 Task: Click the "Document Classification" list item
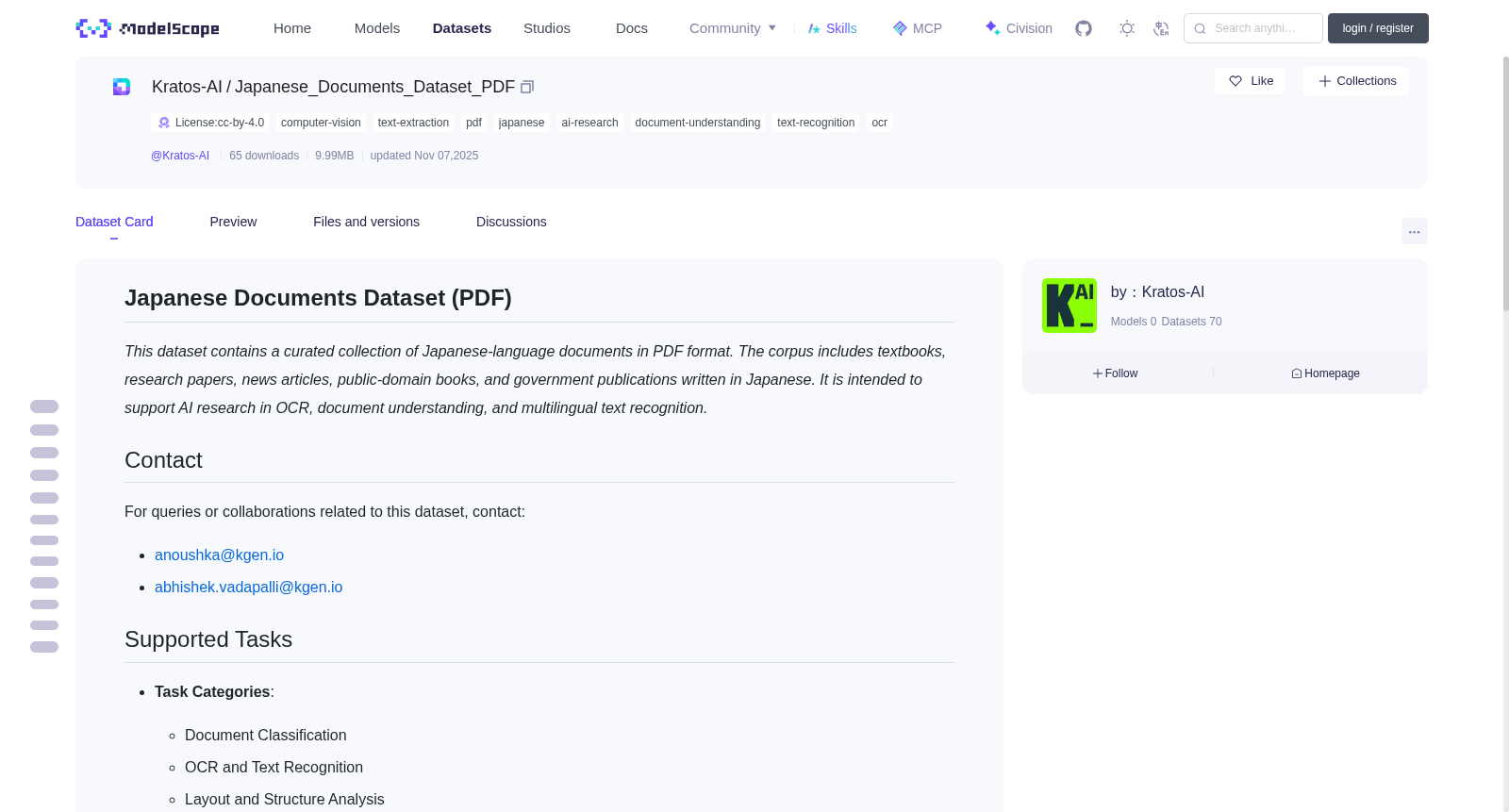(265, 736)
